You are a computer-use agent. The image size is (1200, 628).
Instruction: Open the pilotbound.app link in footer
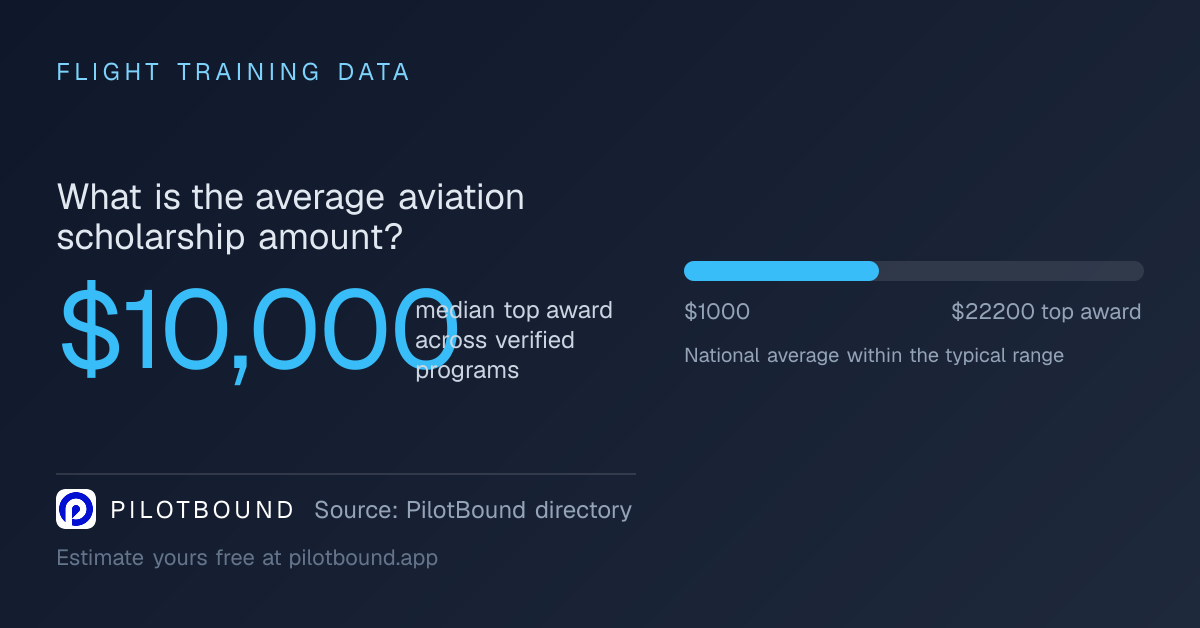pos(363,558)
